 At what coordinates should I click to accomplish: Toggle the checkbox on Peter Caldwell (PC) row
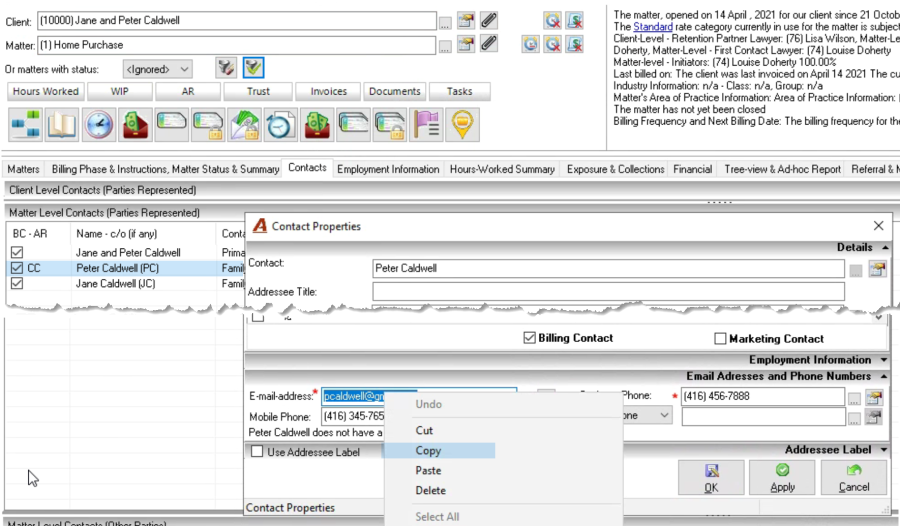coord(17,268)
